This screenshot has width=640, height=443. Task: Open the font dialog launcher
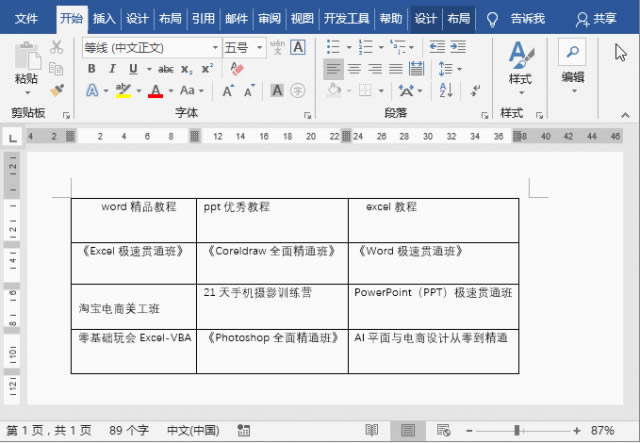[307, 116]
